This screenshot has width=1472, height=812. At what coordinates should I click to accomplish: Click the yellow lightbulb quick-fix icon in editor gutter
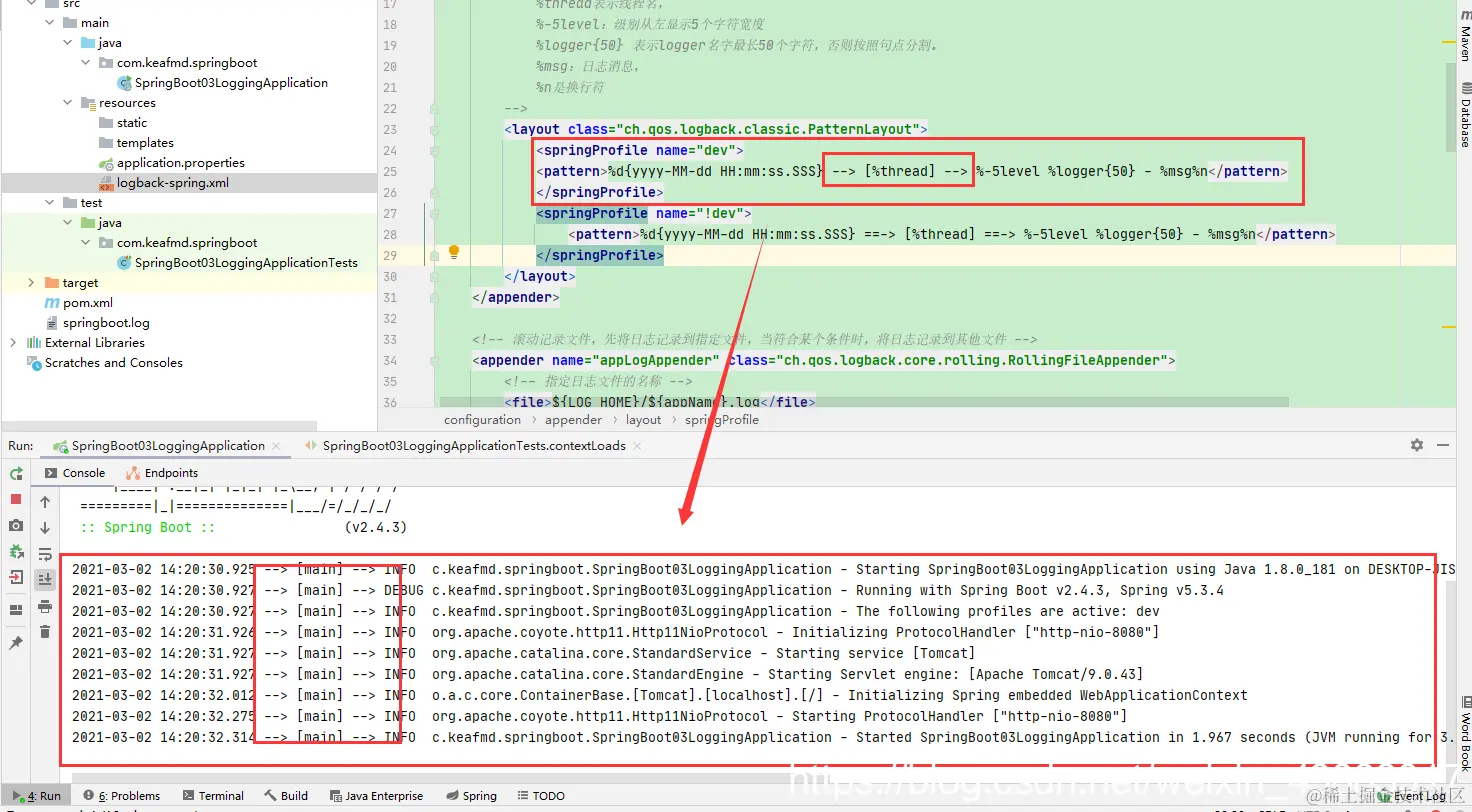pos(453,253)
